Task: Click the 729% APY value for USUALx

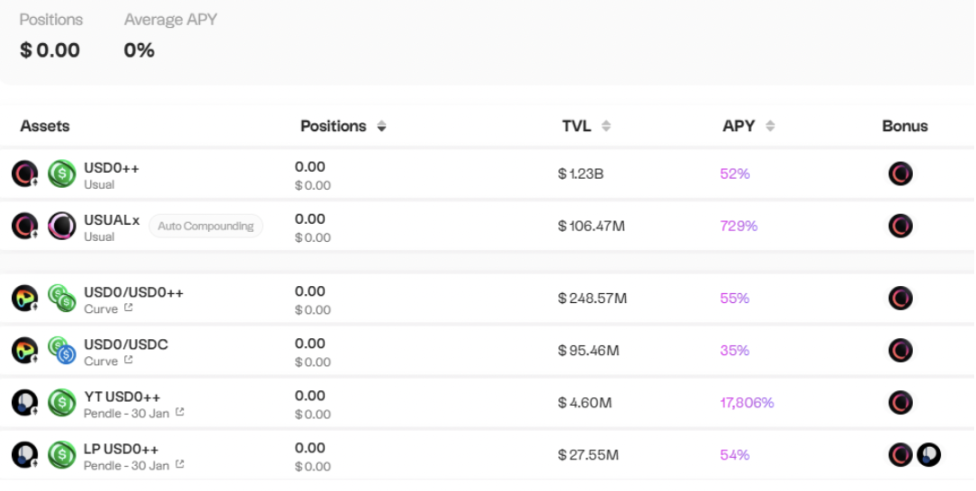Action: pos(738,226)
